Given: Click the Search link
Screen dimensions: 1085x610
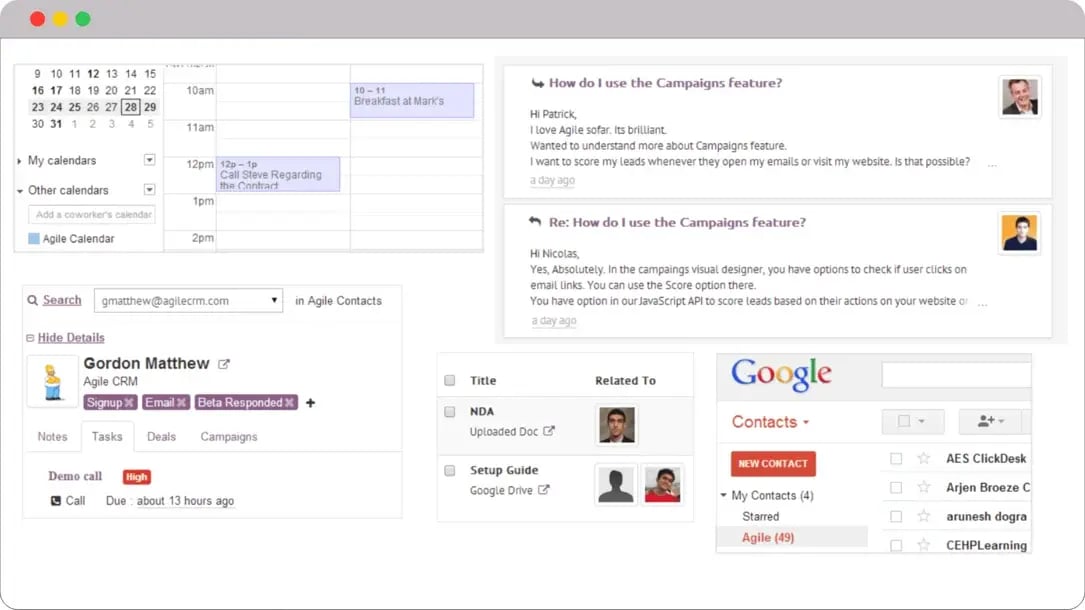Looking at the screenshot, I should point(62,300).
